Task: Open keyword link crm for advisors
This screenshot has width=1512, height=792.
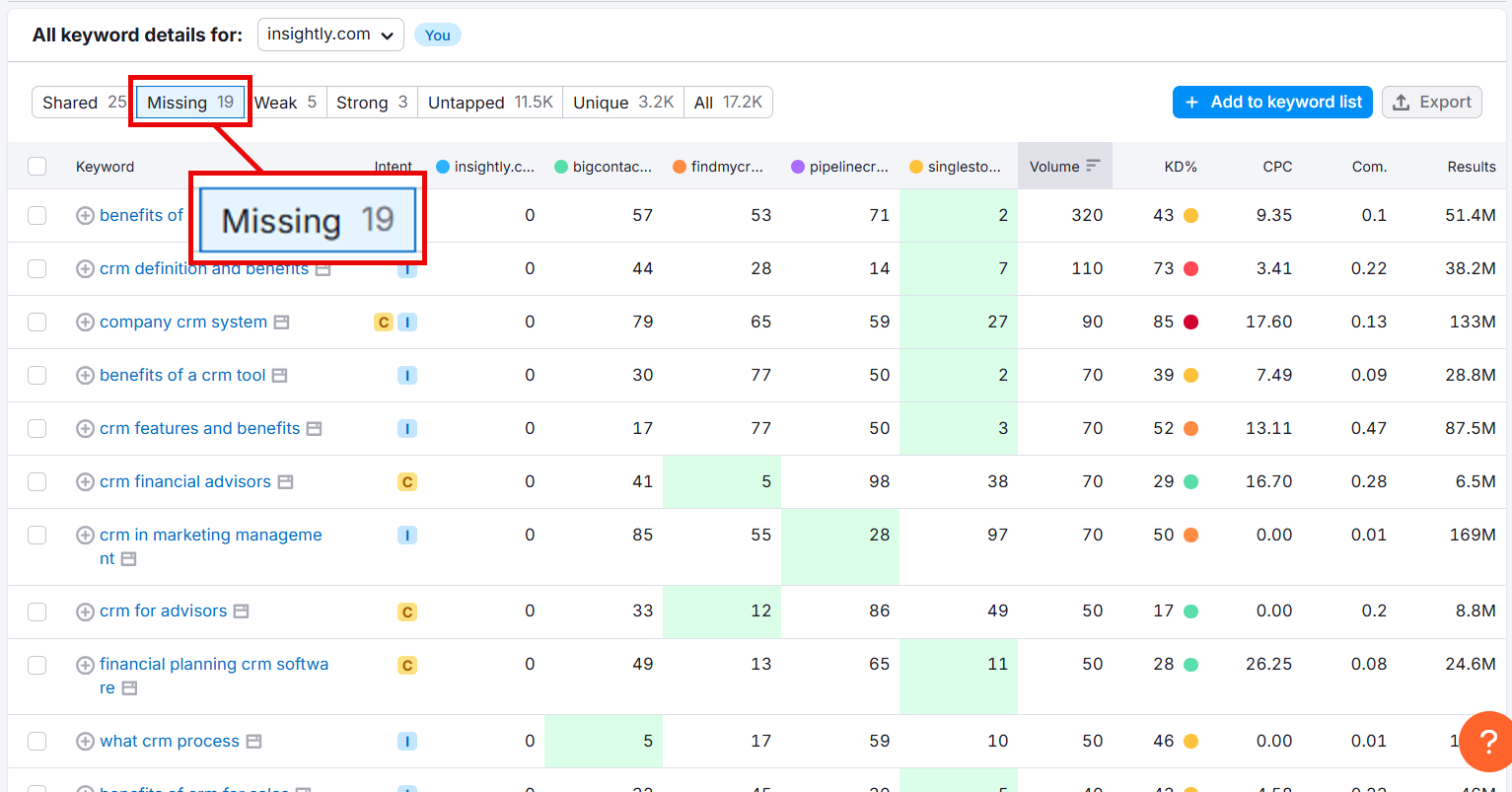Action: coord(164,611)
